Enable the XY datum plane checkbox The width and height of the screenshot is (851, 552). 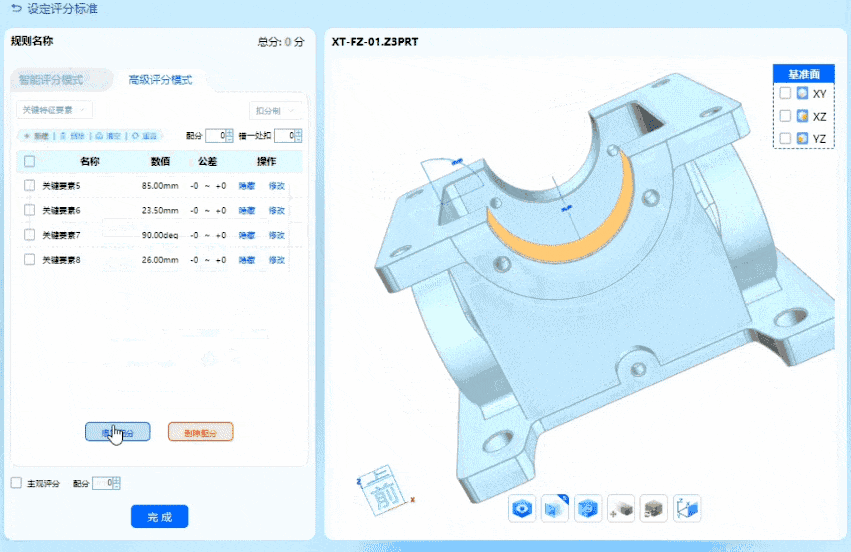[x=785, y=93]
